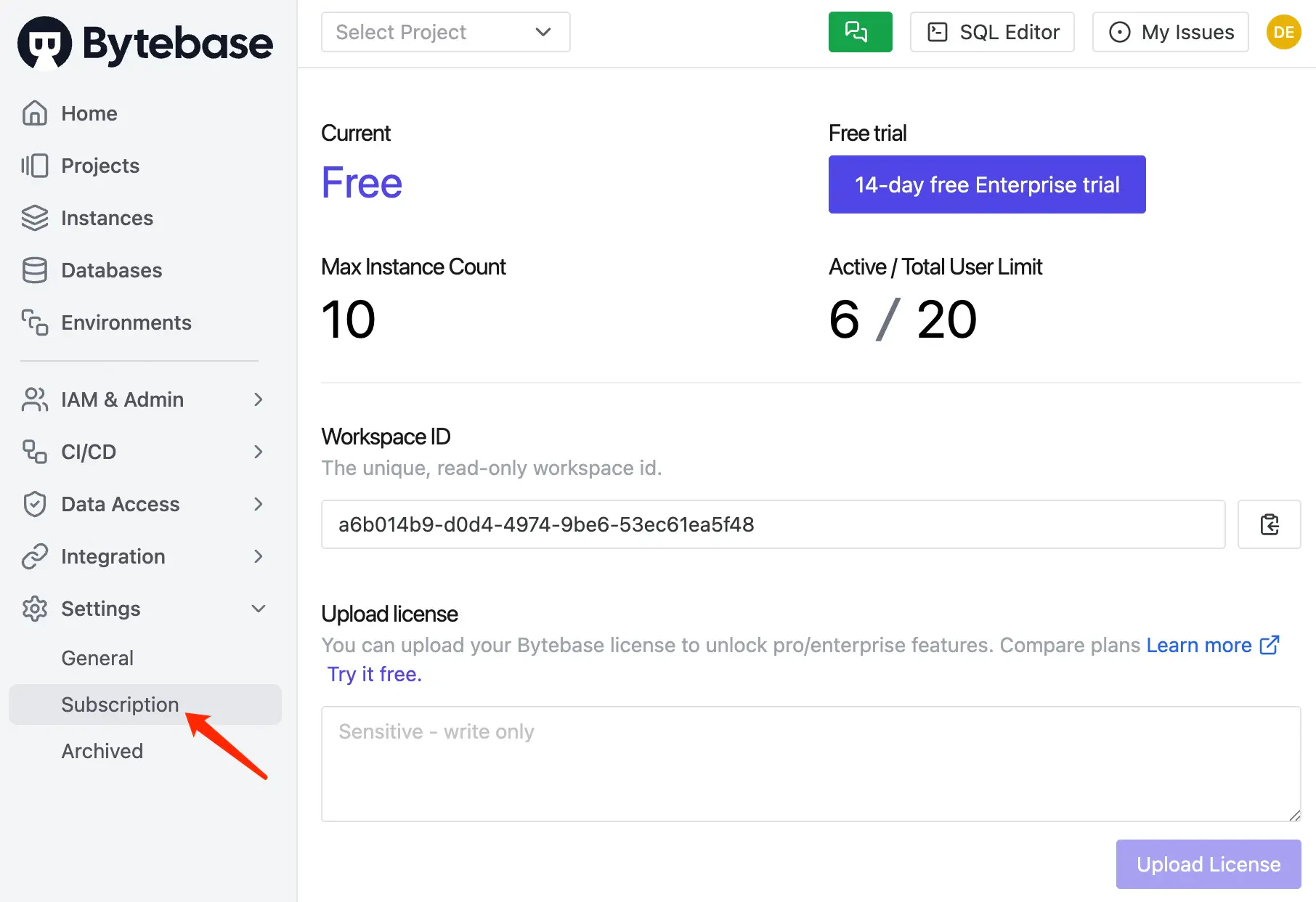Viewport: 1316px width, 902px height.
Task: Start the 14-day free Enterprise trial
Action: [x=987, y=184]
